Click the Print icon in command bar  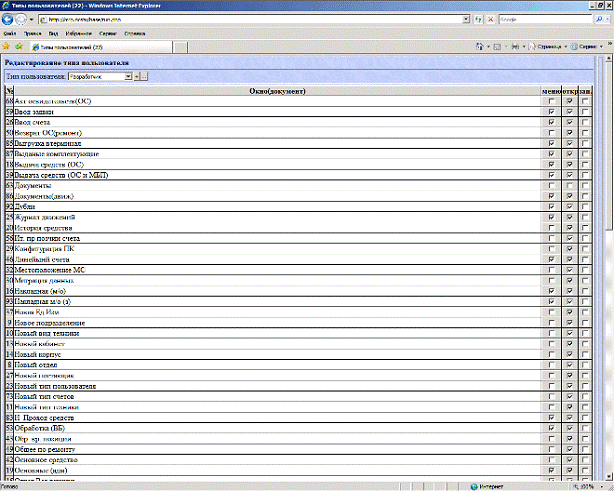click(x=516, y=46)
